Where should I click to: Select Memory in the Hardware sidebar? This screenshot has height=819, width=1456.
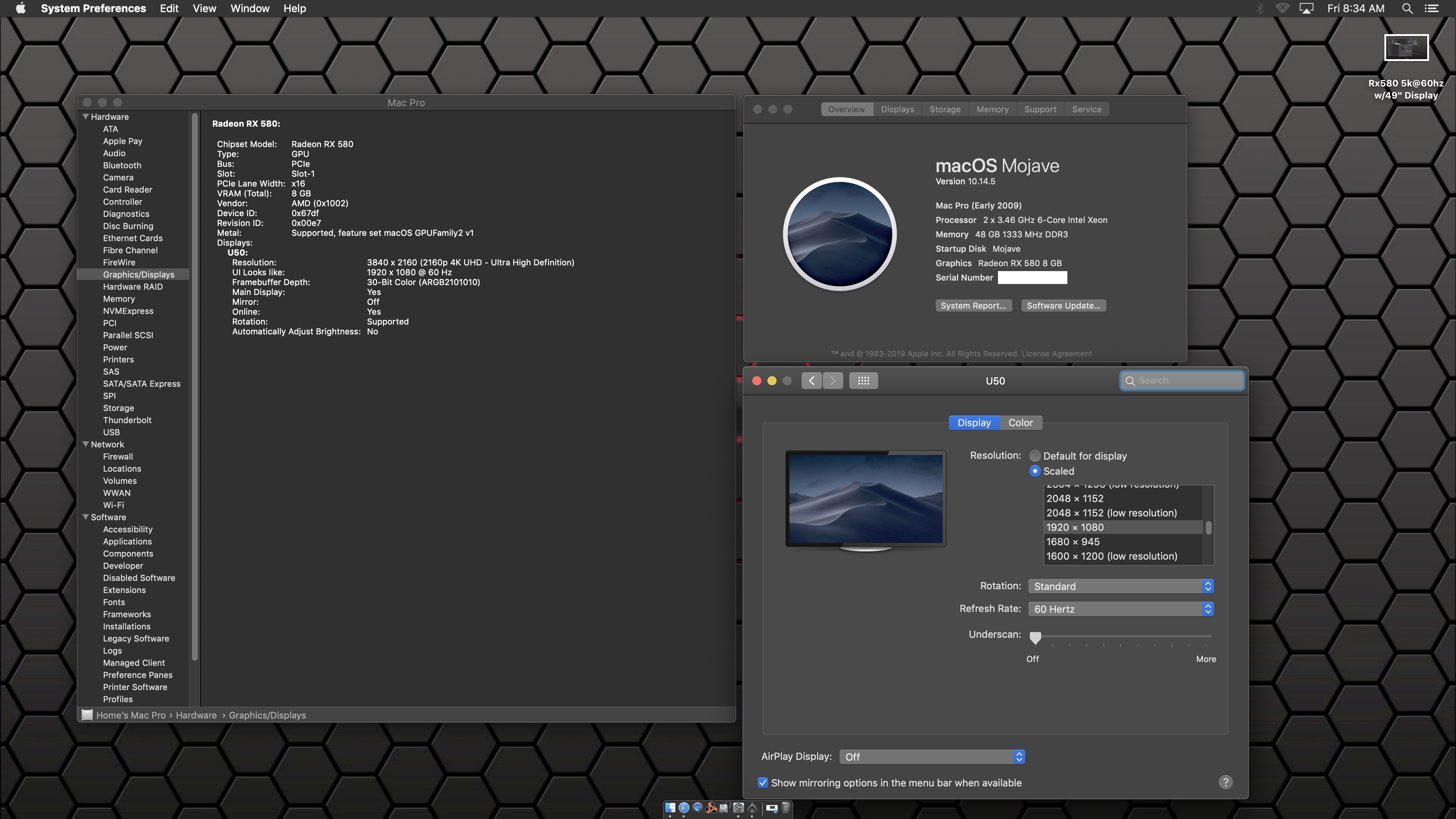119,299
